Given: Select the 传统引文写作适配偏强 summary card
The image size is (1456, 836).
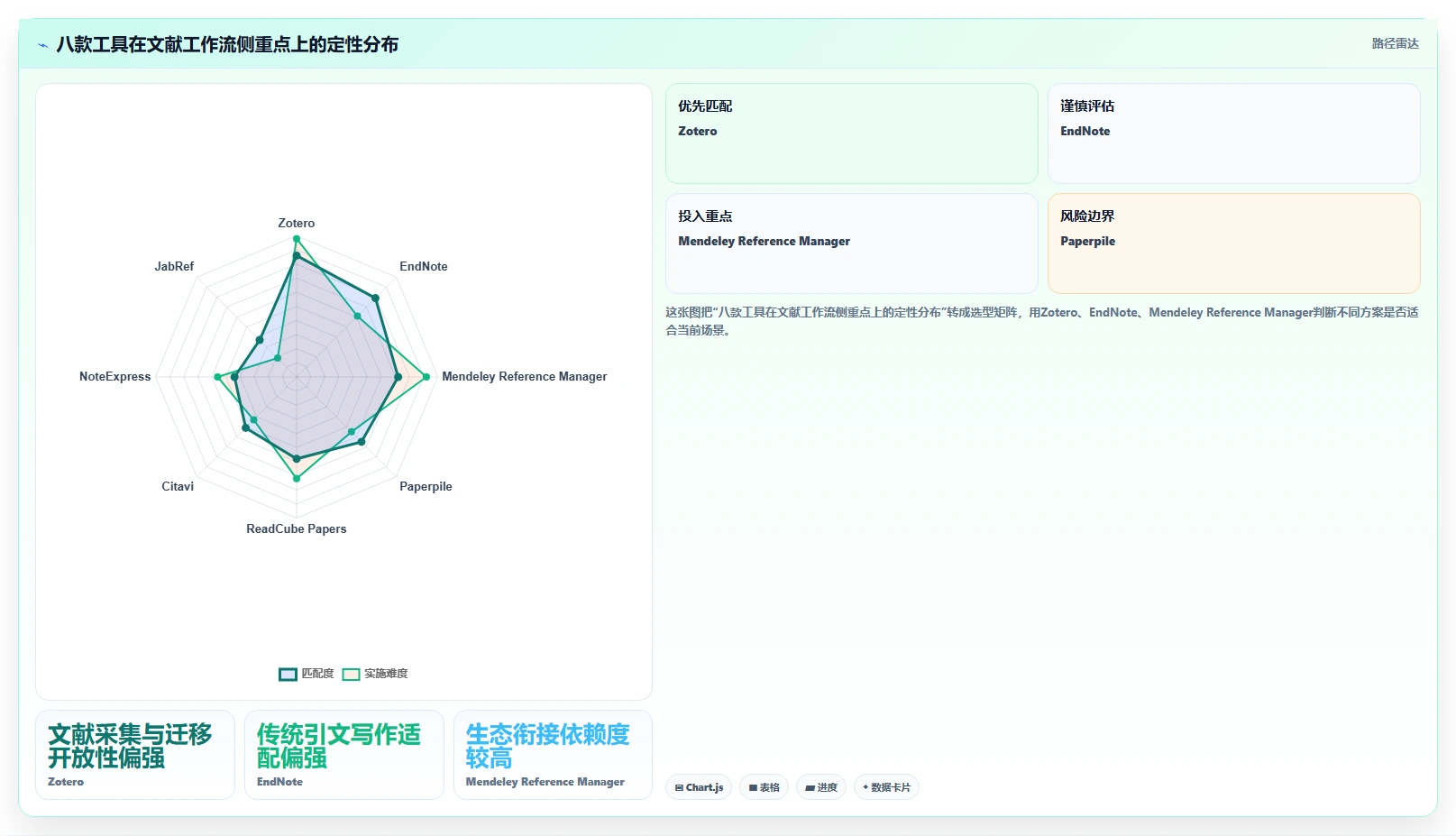Looking at the screenshot, I should pos(344,755).
